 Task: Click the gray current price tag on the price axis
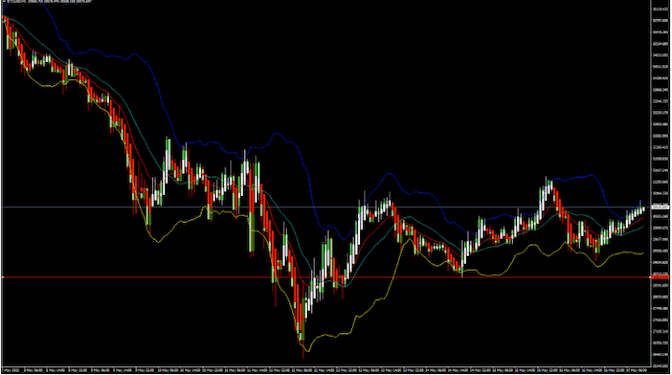[660, 207]
